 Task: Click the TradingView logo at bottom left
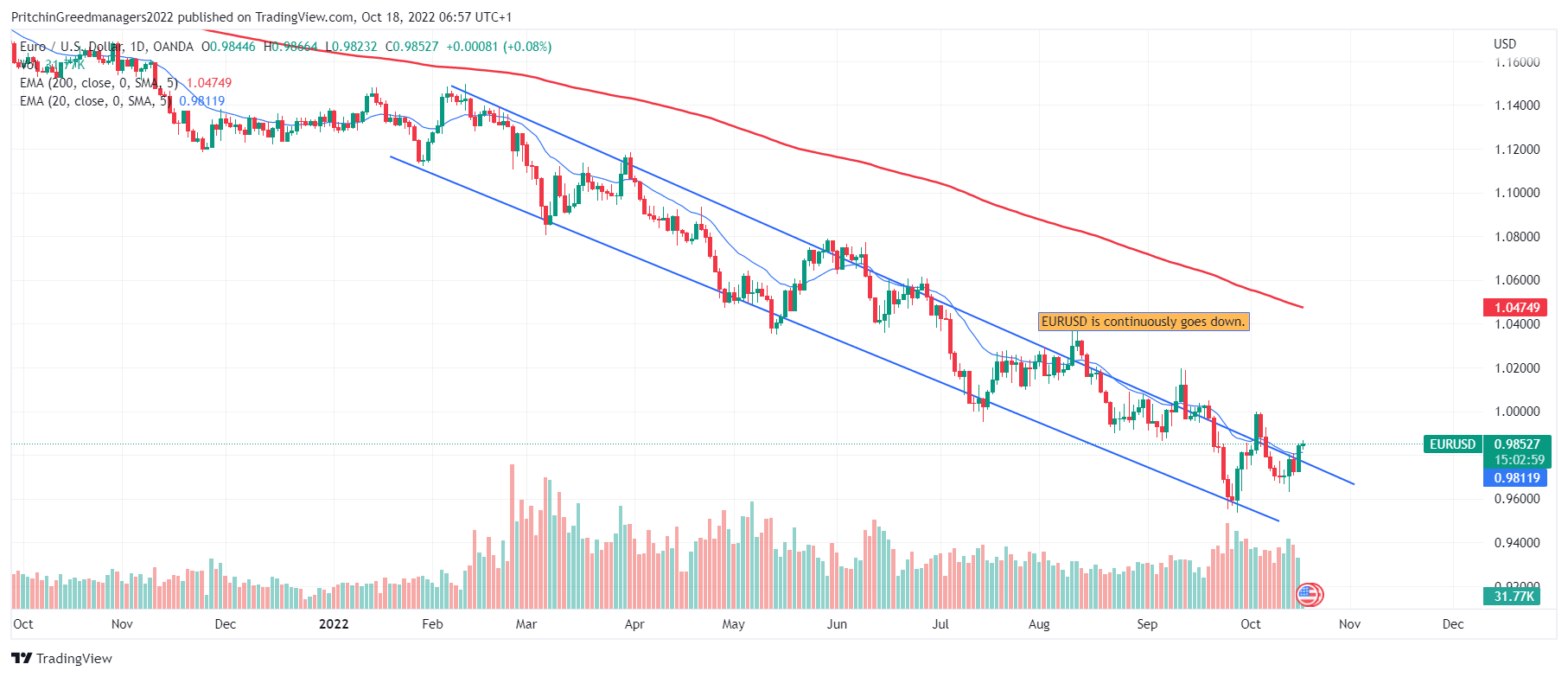(x=62, y=658)
